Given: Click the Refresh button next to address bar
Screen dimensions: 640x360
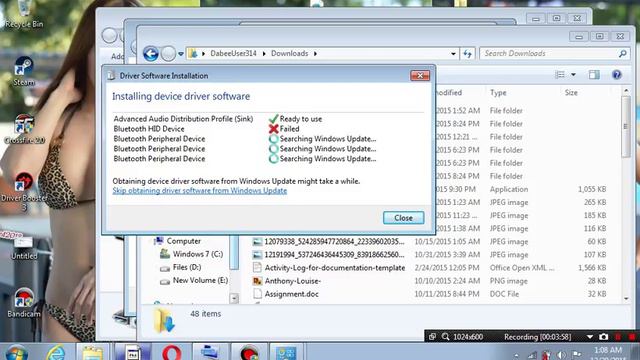Looking at the screenshot, I should (x=467, y=53).
